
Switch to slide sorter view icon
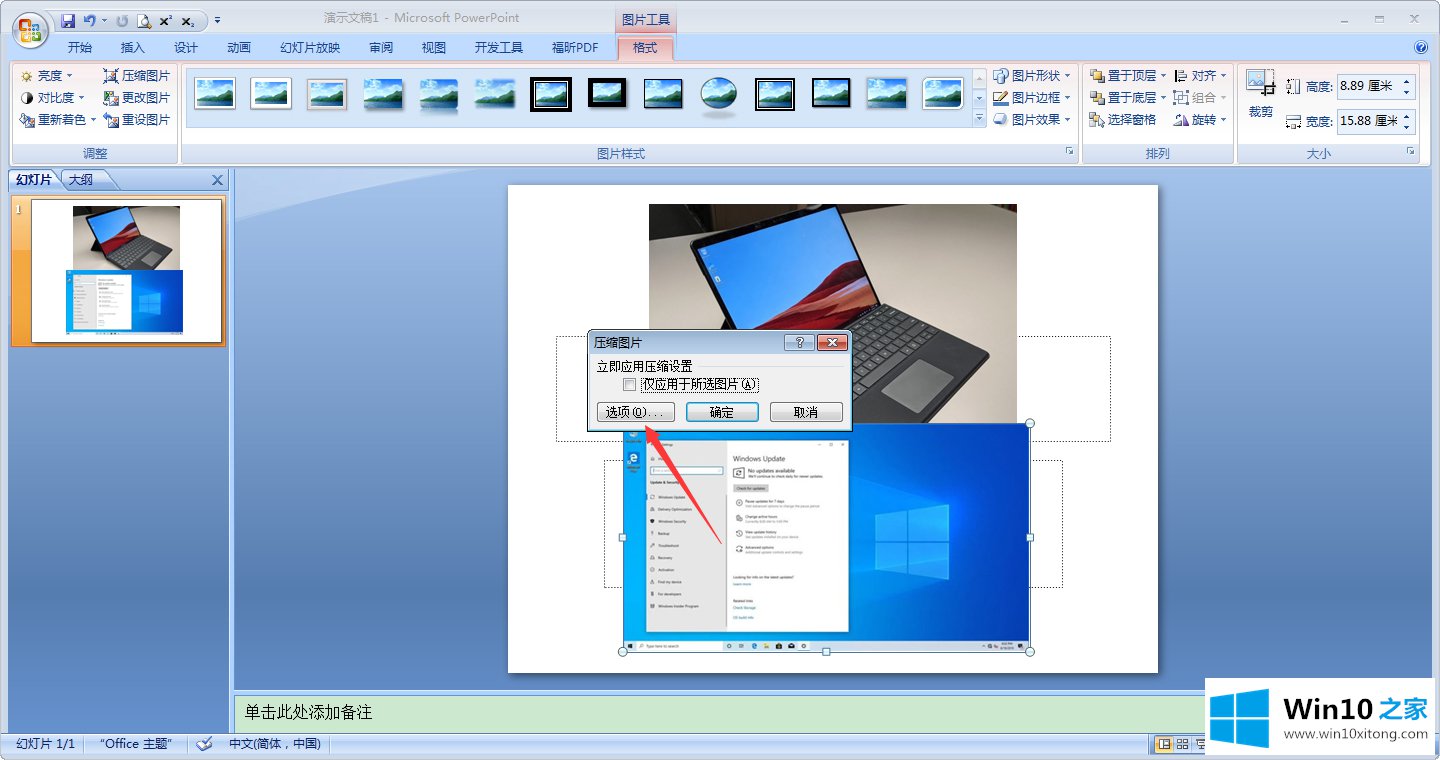(x=1182, y=744)
